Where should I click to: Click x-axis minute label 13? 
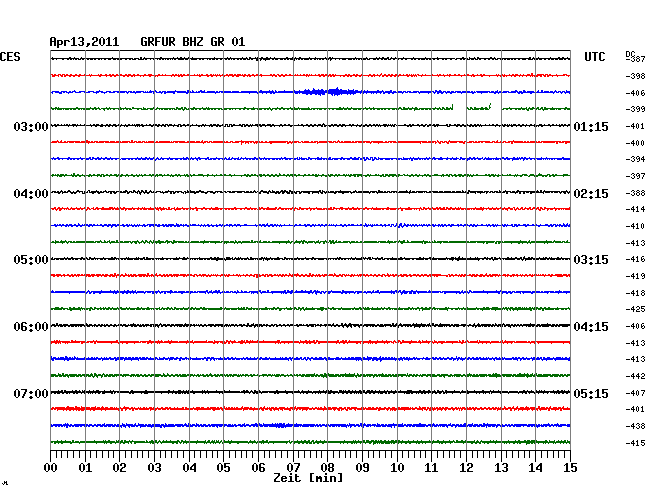pos(501,468)
